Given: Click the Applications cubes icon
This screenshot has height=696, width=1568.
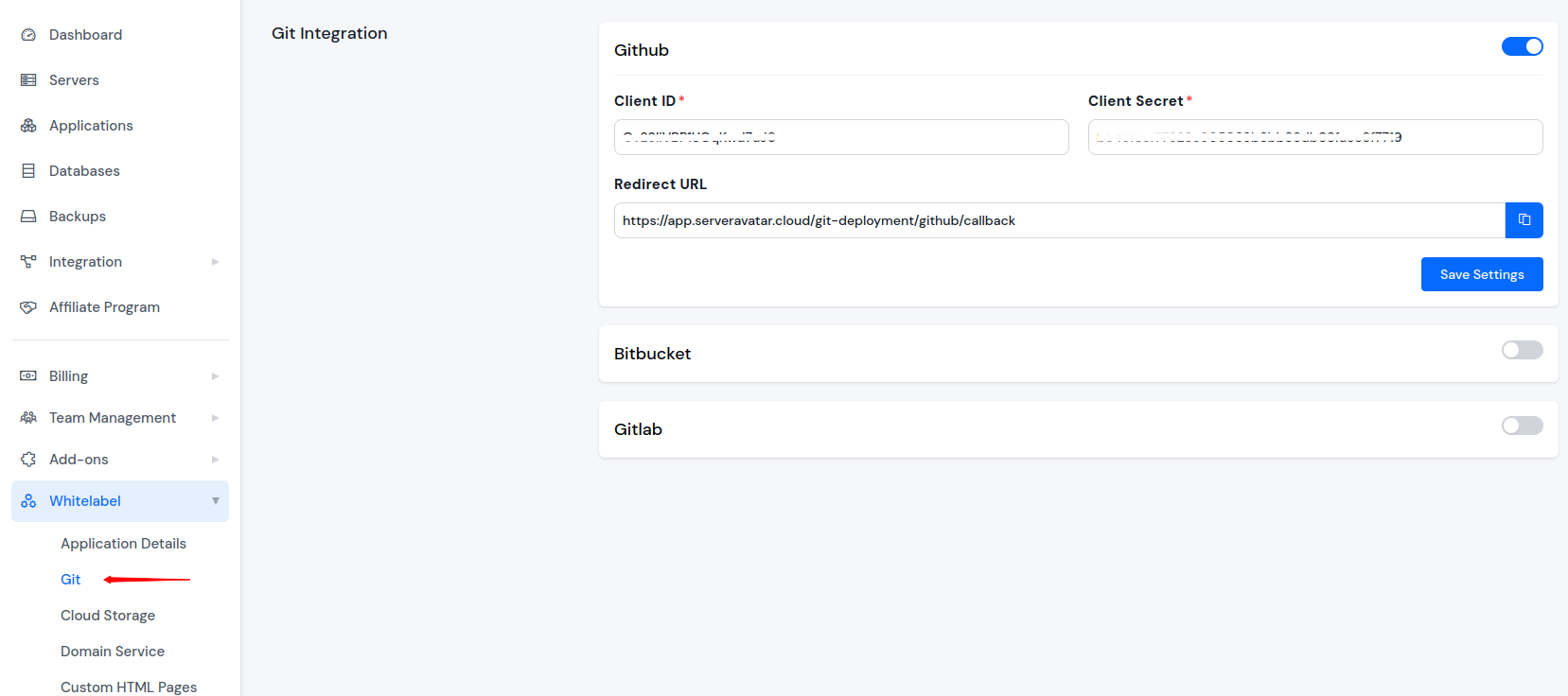Looking at the screenshot, I should [28, 126].
